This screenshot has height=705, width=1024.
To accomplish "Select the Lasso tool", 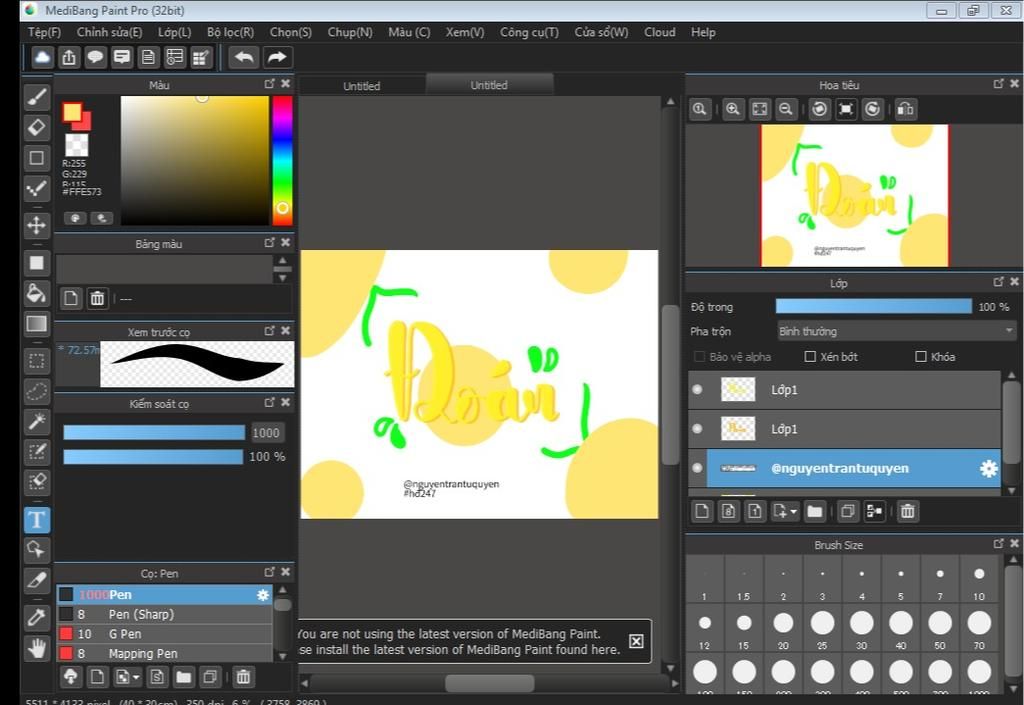I will (37, 391).
